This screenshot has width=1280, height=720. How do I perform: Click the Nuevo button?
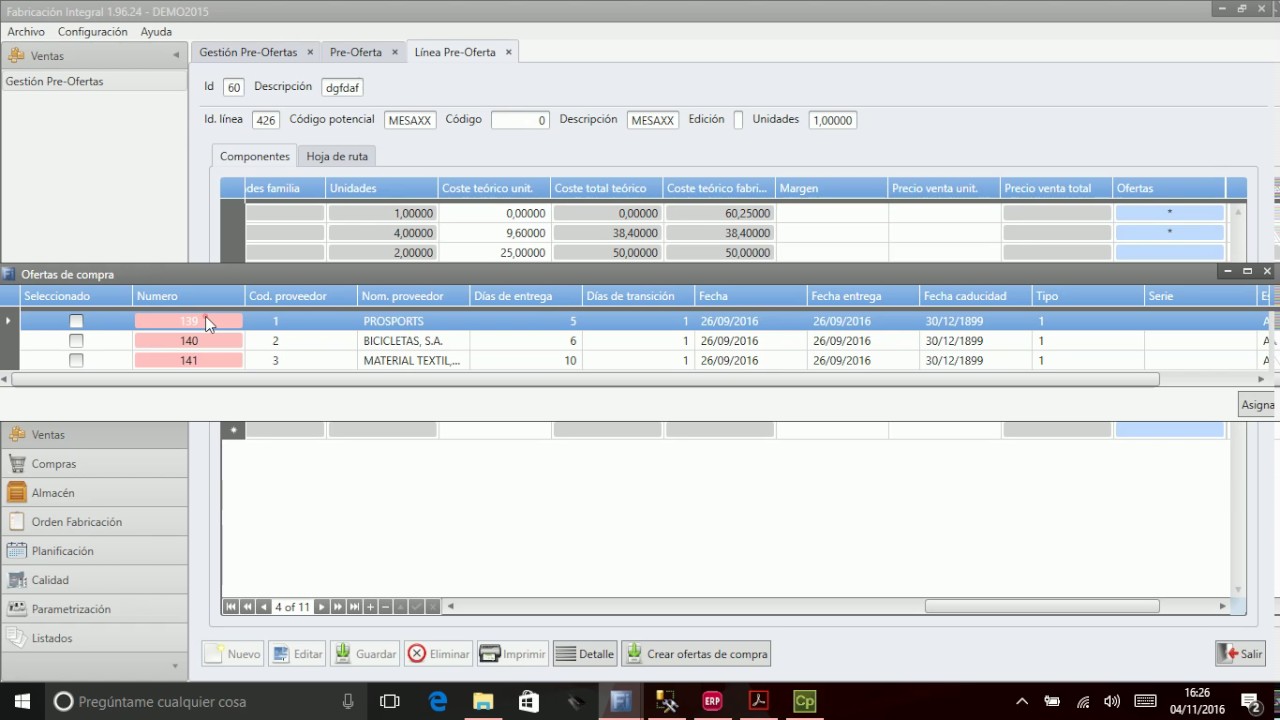233,654
